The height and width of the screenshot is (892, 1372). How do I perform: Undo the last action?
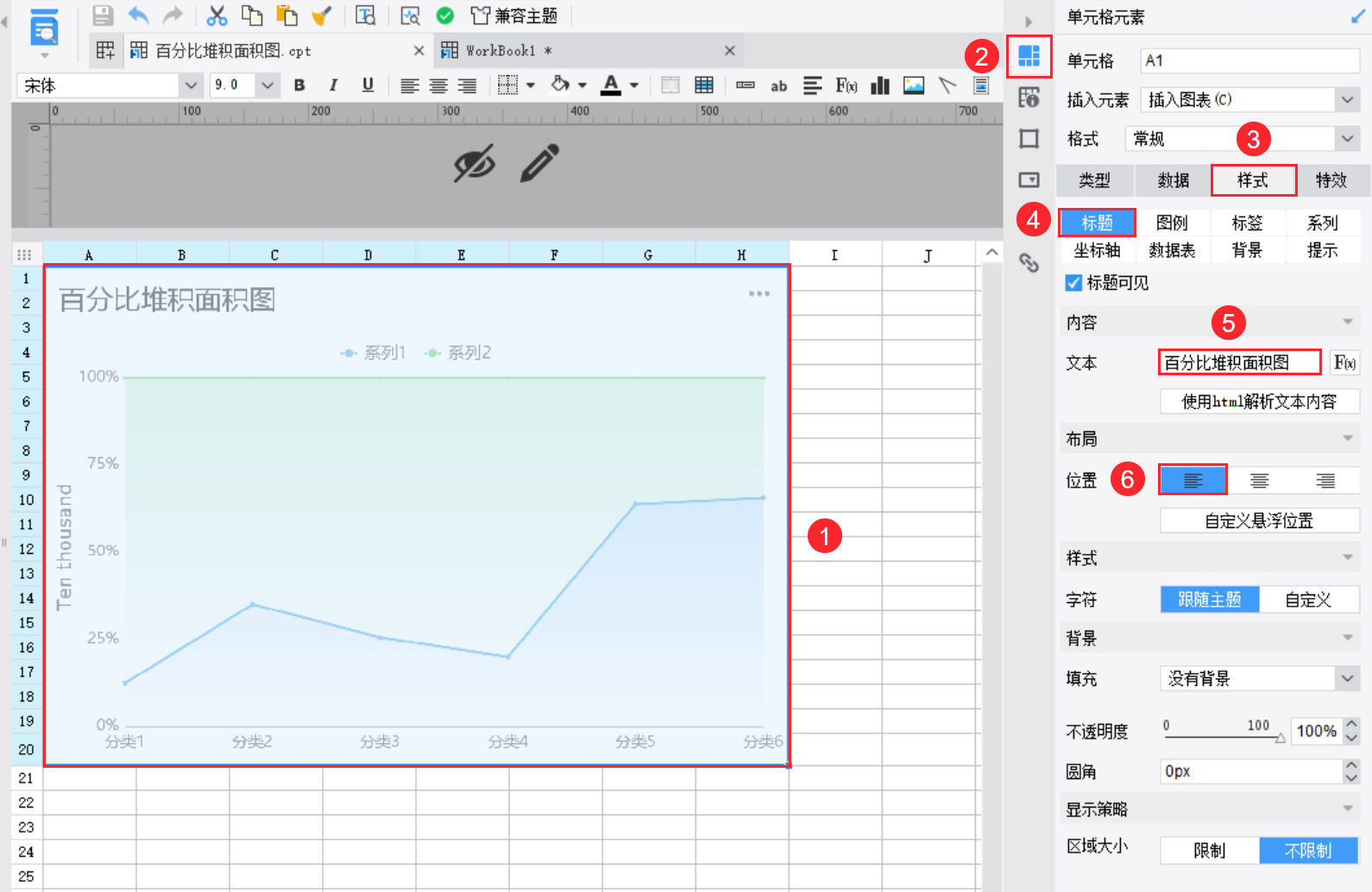[138, 16]
